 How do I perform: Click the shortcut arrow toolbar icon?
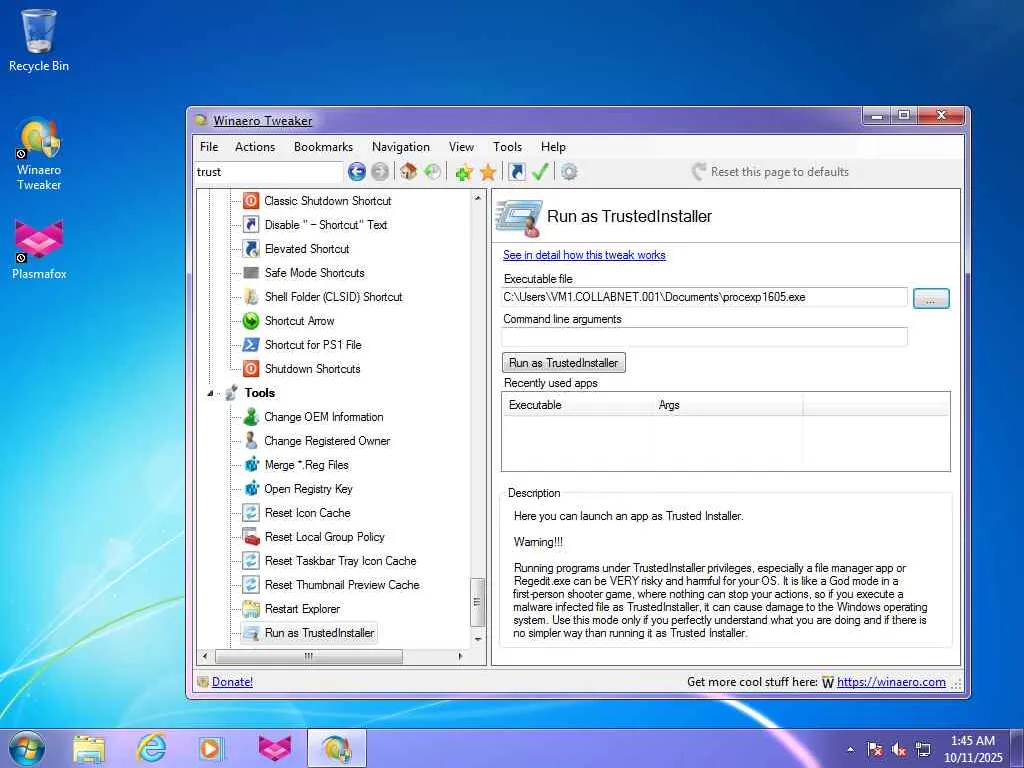517,172
